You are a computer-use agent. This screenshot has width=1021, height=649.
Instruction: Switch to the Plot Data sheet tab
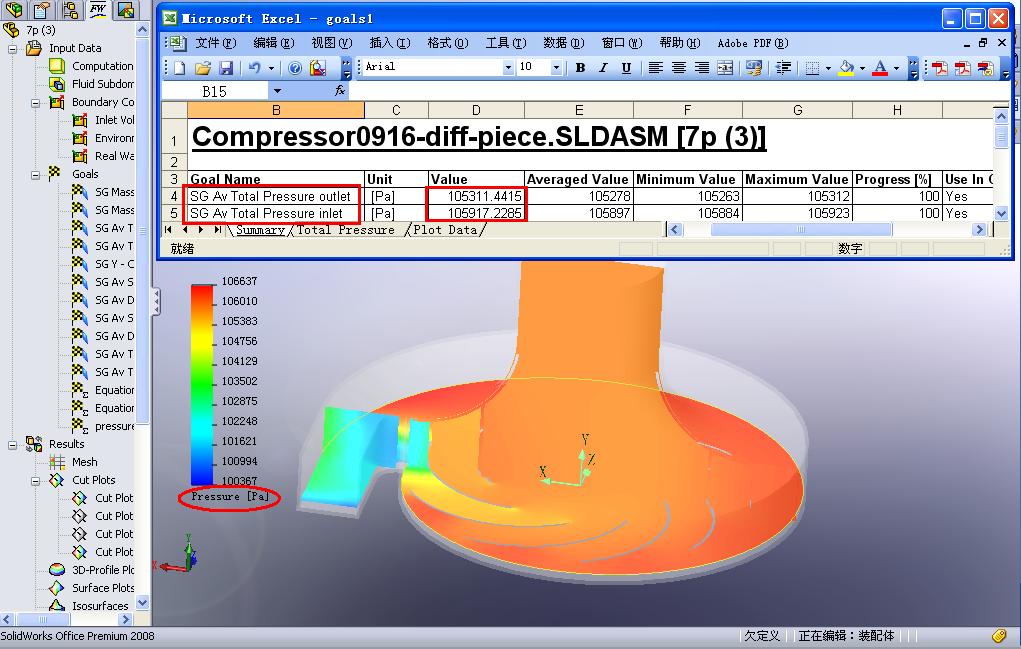tap(445, 230)
